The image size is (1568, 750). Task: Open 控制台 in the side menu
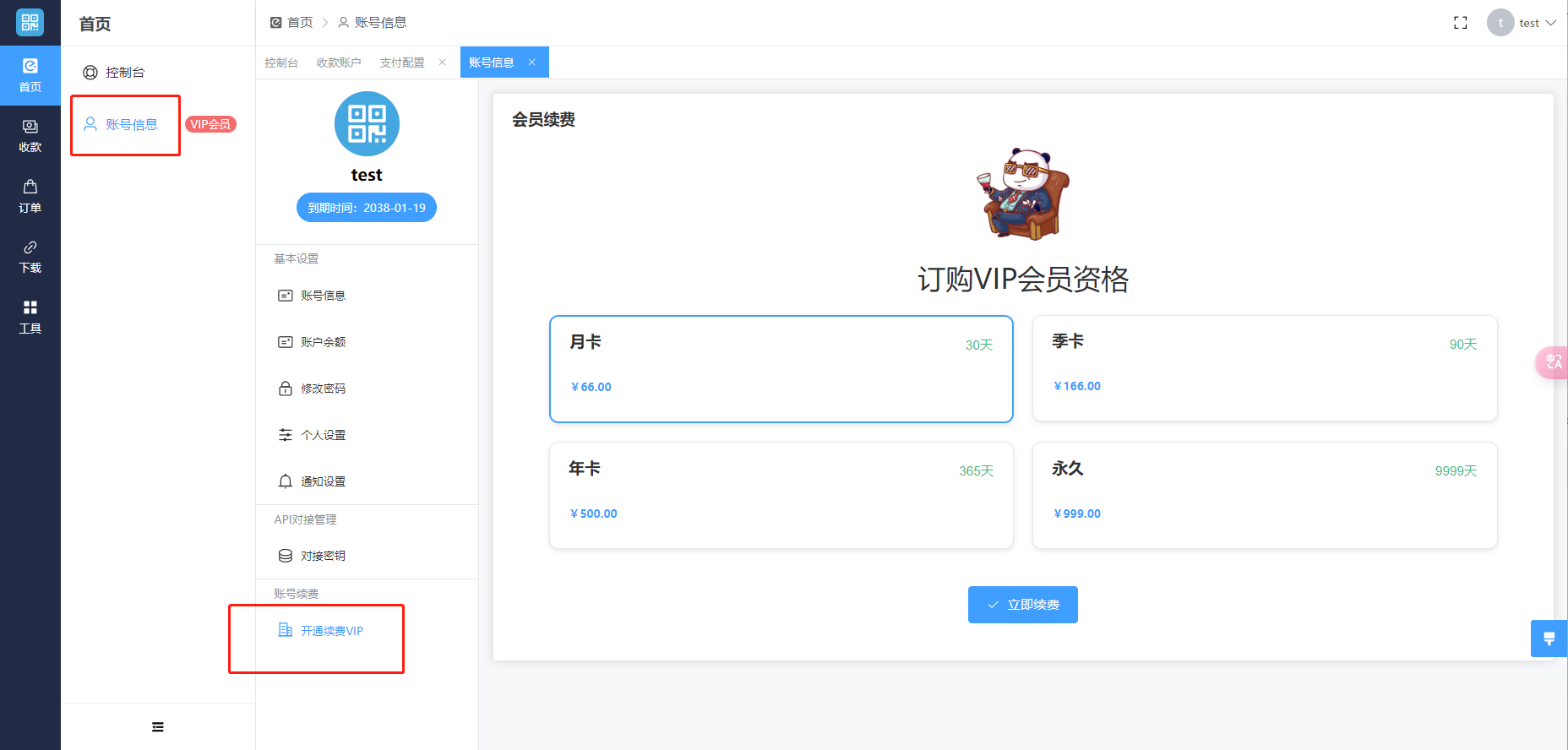pyautogui.click(x=125, y=73)
